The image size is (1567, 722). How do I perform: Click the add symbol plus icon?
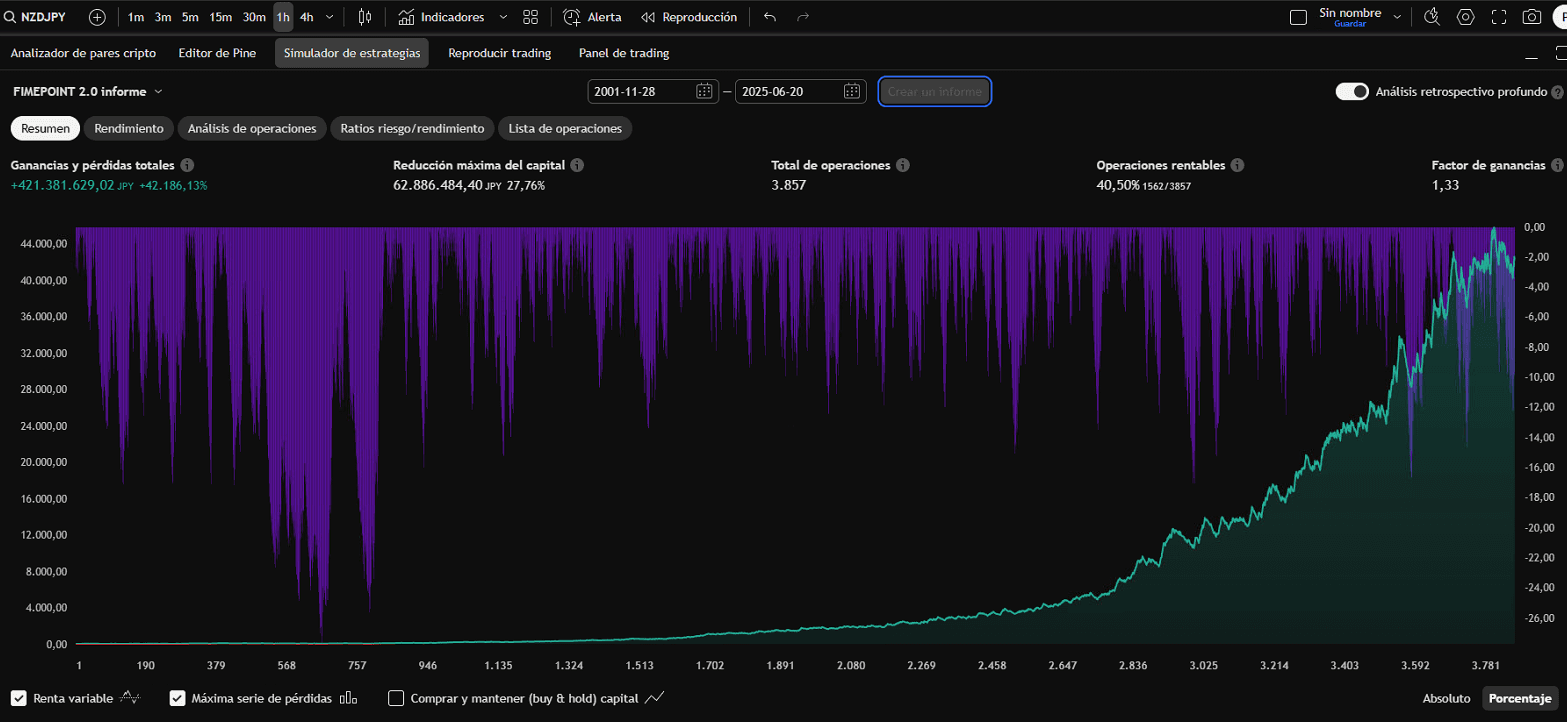point(97,17)
